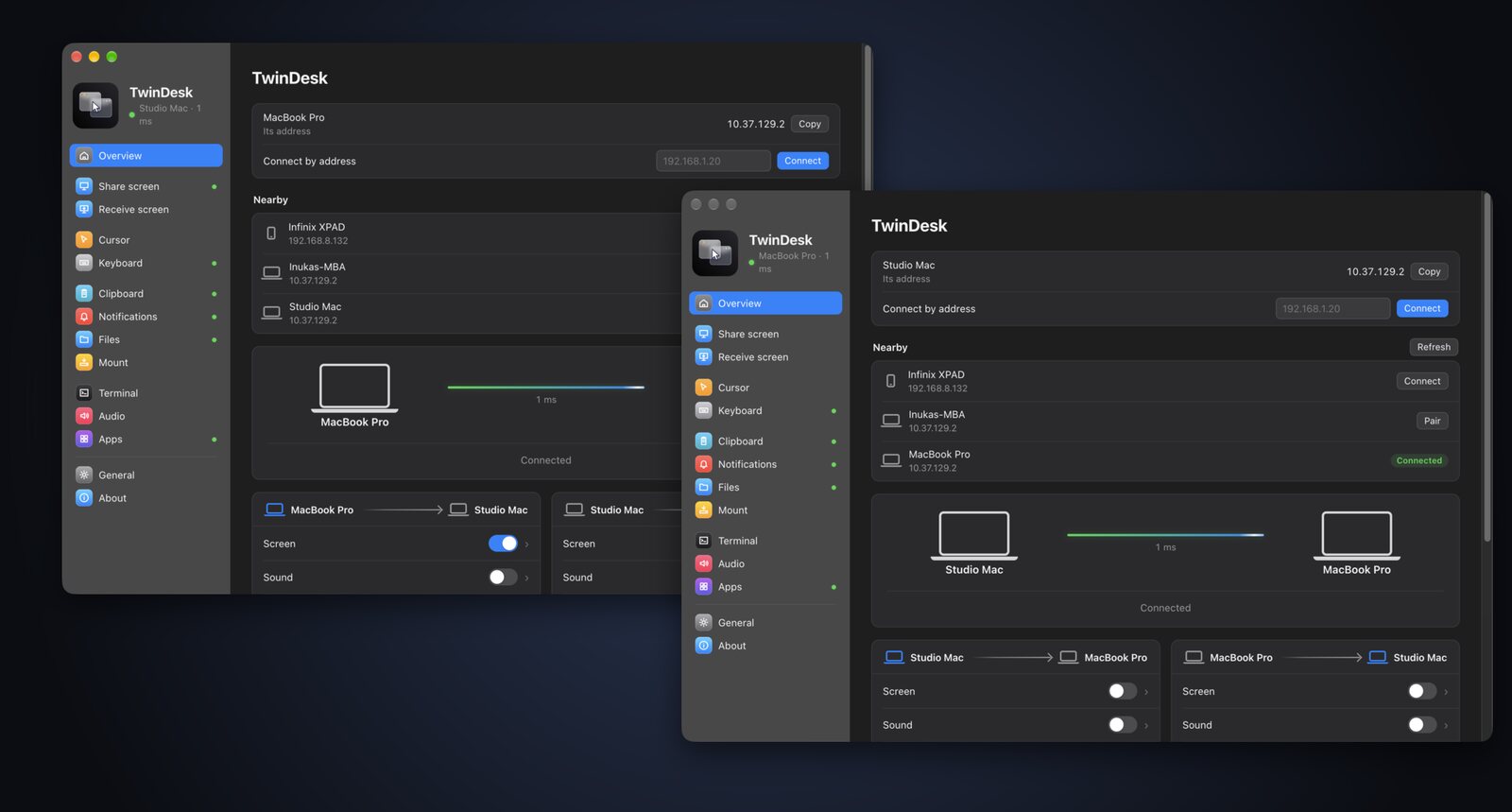1512x812 pixels.
Task: Open Share screen icon in front window sidebar
Action: pyautogui.click(x=703, y=334)
